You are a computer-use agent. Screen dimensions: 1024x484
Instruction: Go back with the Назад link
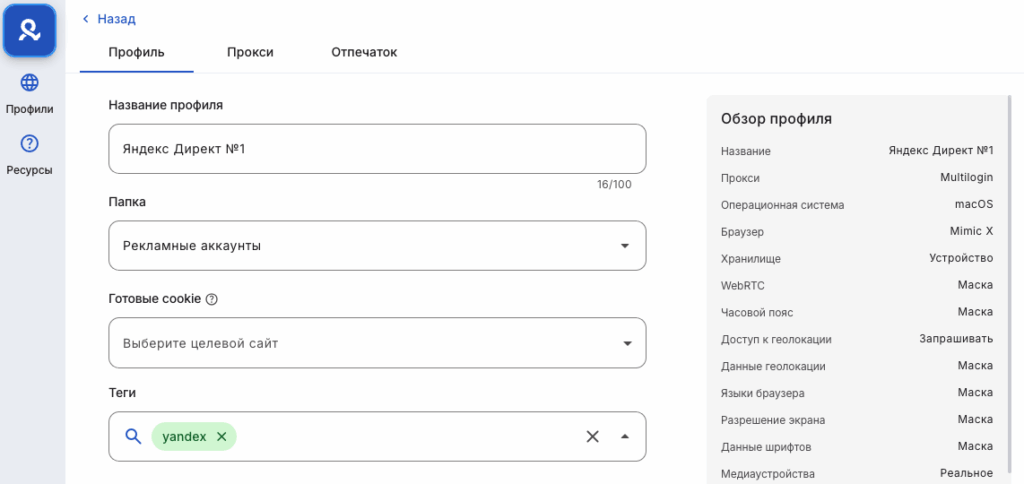116,19
